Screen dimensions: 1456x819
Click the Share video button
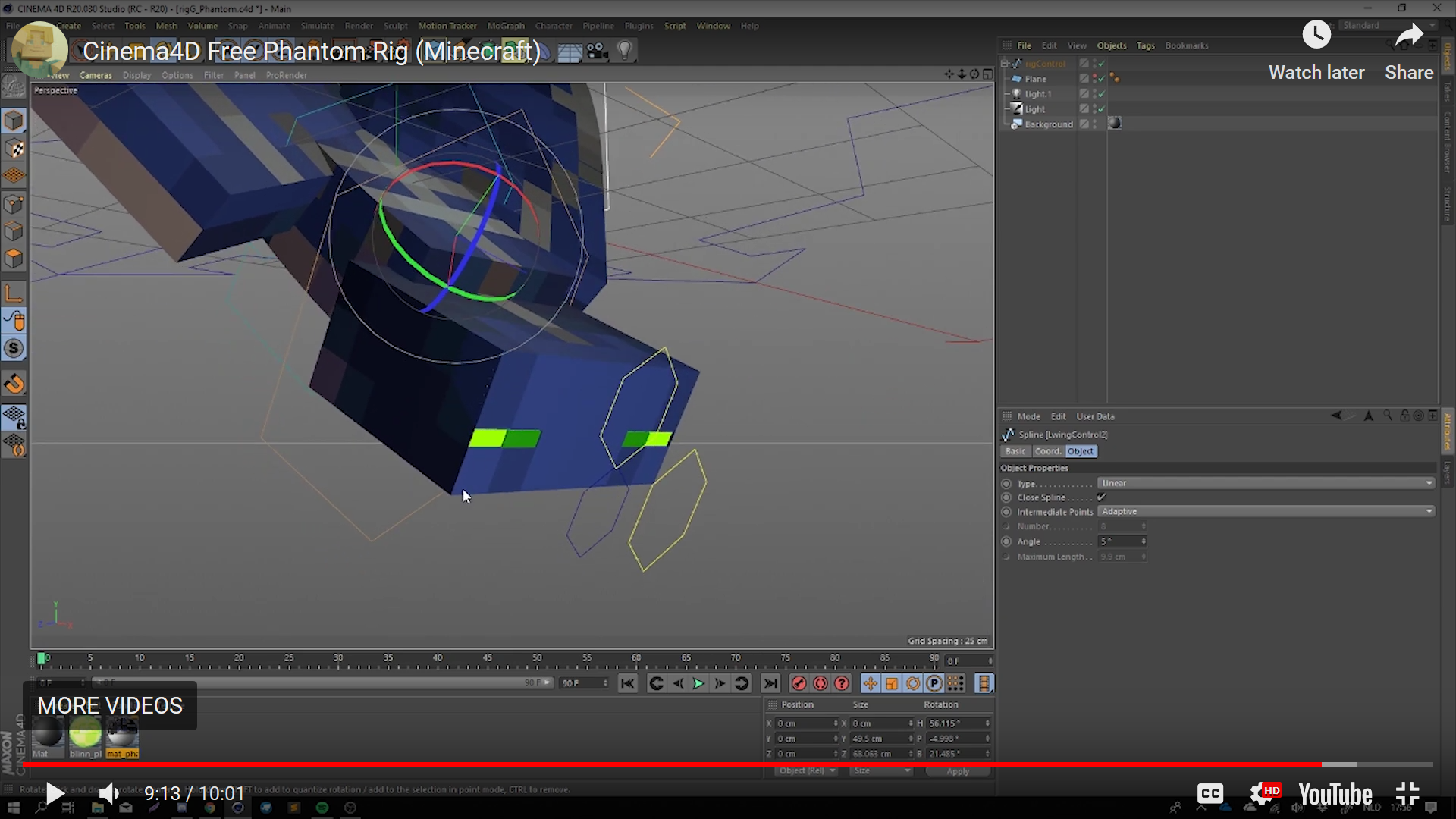point(1409,52)
